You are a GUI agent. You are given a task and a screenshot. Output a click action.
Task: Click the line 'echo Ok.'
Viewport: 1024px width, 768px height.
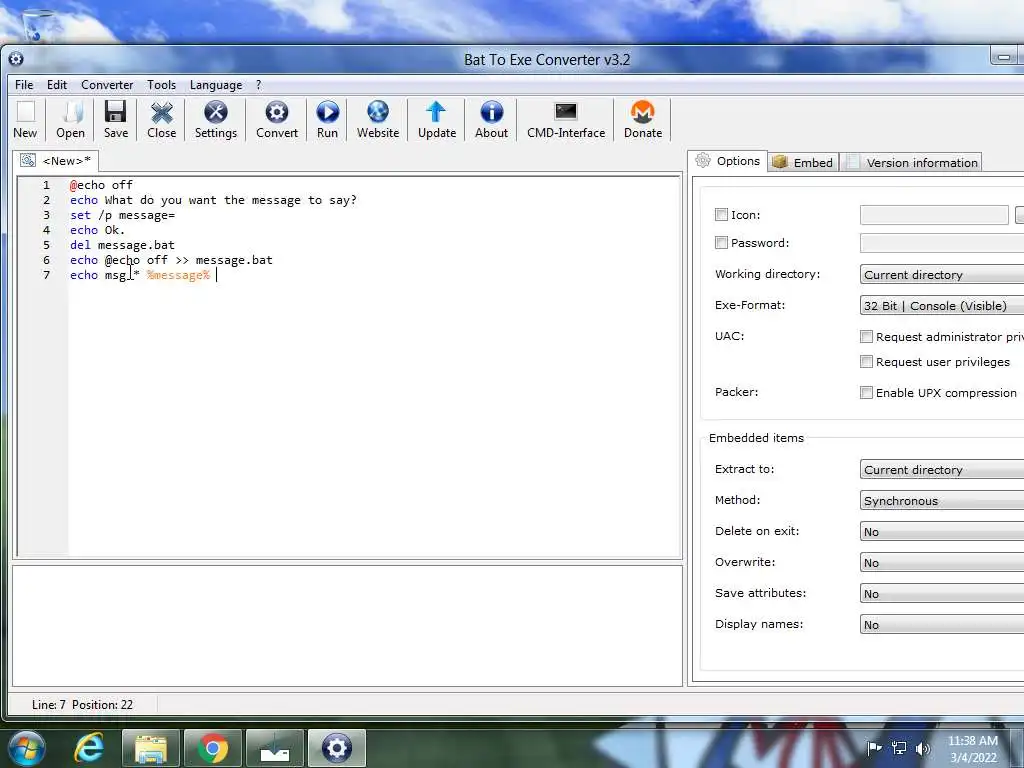click(x=97, y=230)
